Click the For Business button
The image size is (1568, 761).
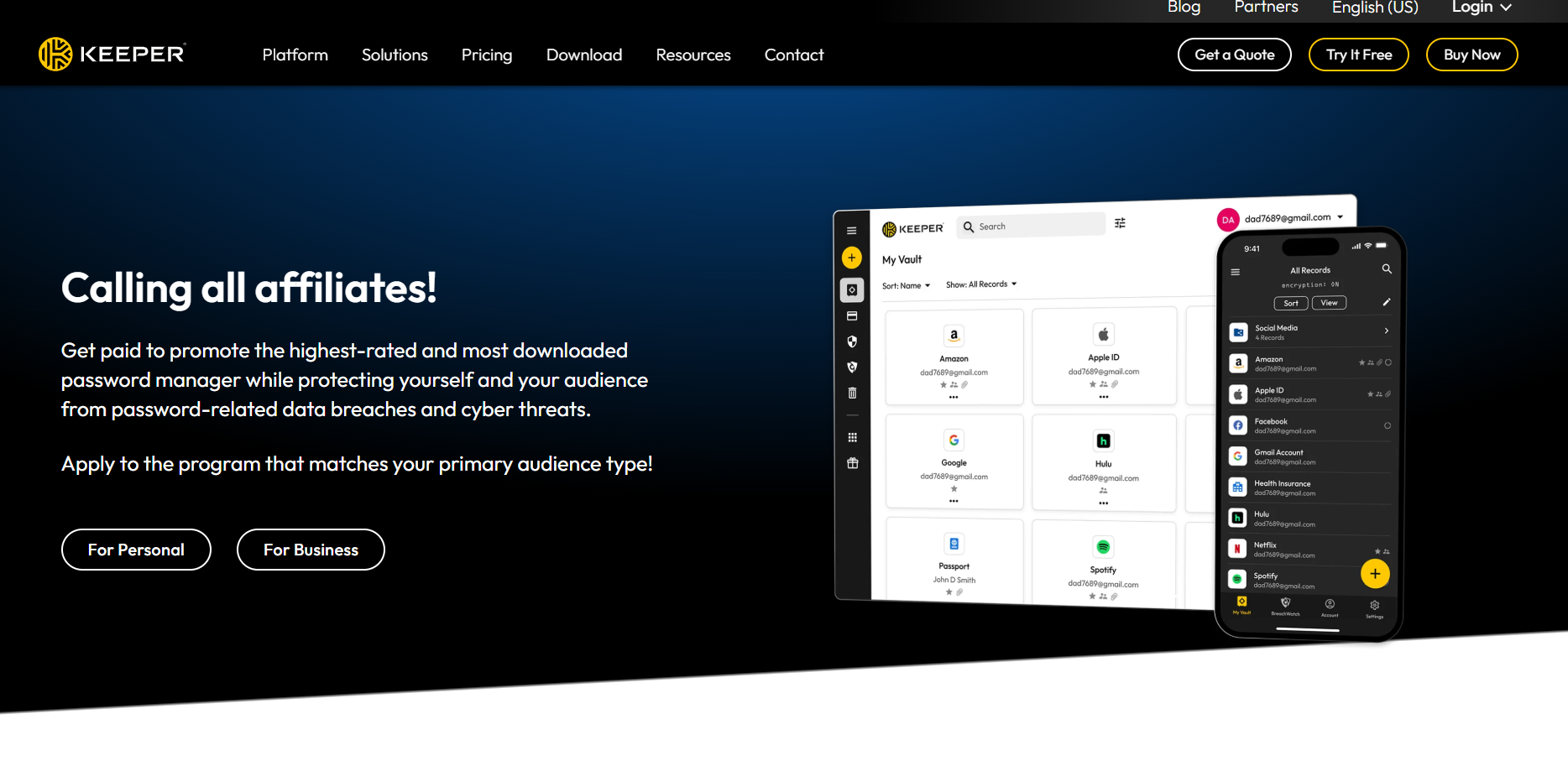click(x=311, y=550)
